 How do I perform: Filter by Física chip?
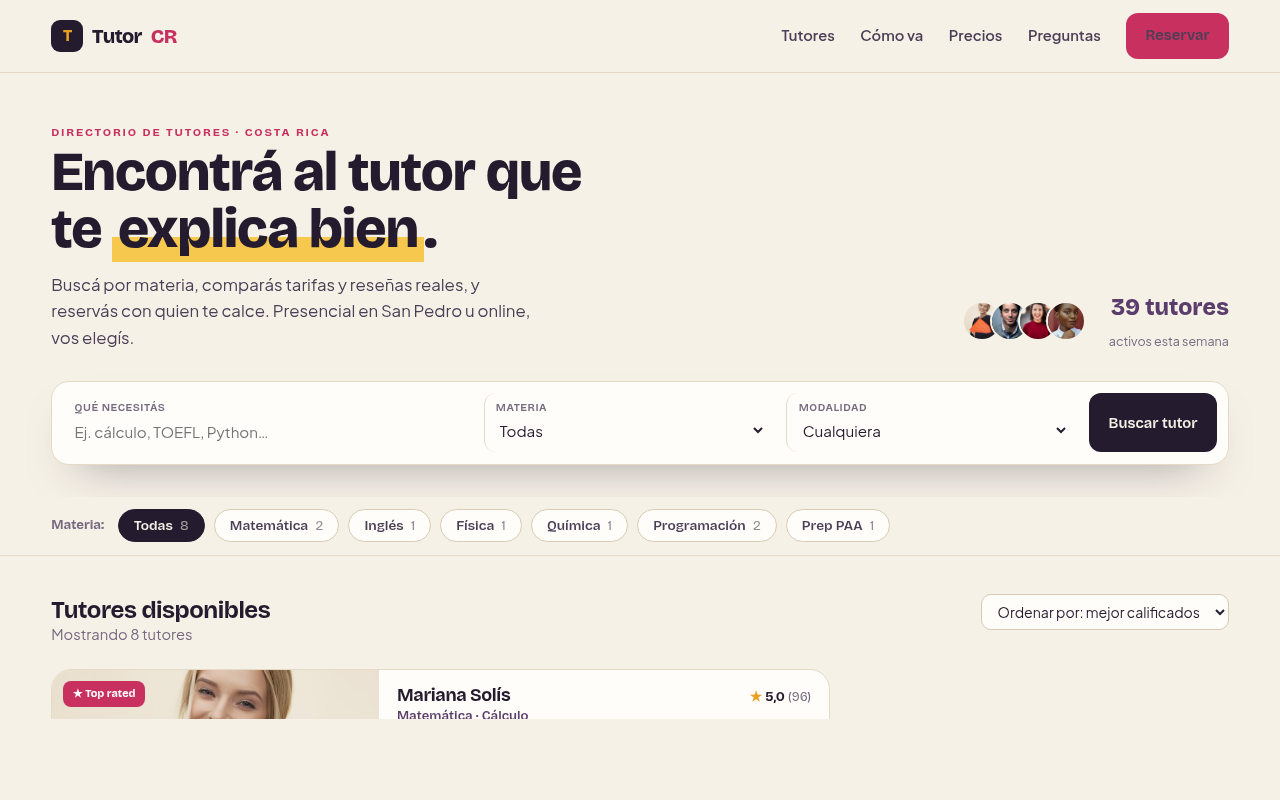point(481,526)
